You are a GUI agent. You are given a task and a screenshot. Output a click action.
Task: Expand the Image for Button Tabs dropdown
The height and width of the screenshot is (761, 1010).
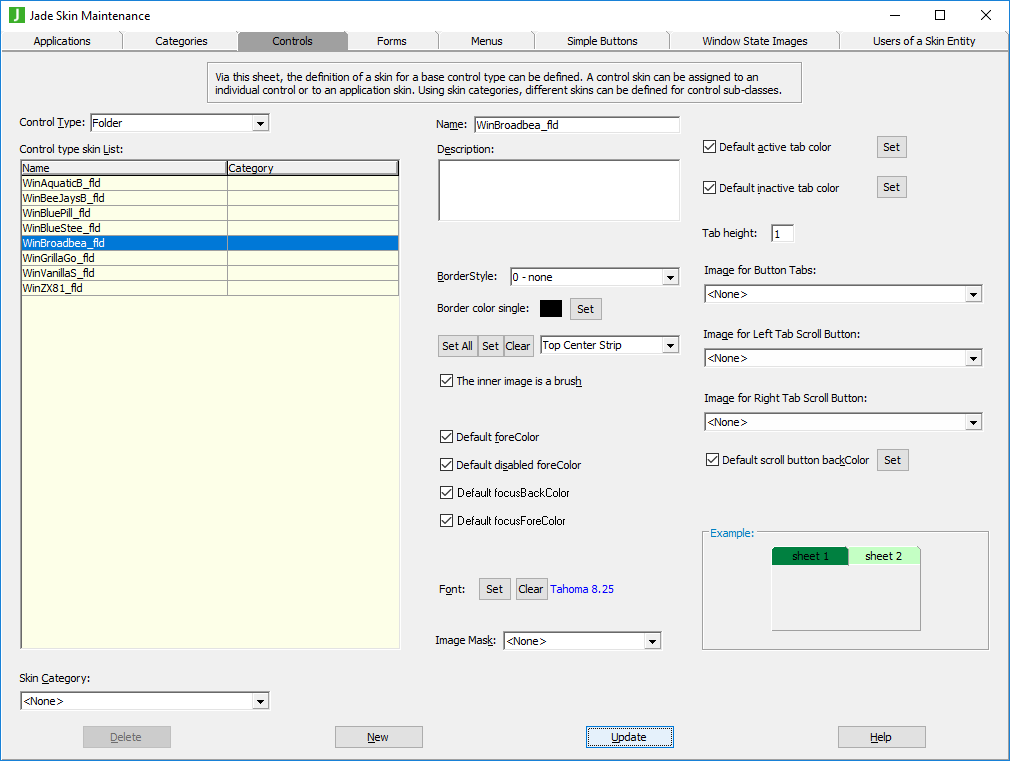(x=972, y=294)
